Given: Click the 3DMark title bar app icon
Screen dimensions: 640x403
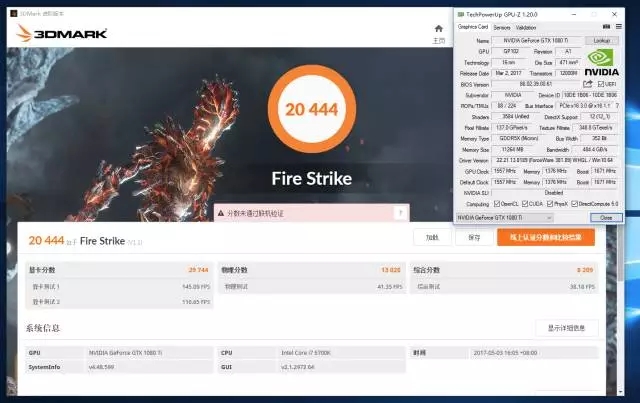Looking at the screenshot, I should pyautogui.click(x=13, y=13).
